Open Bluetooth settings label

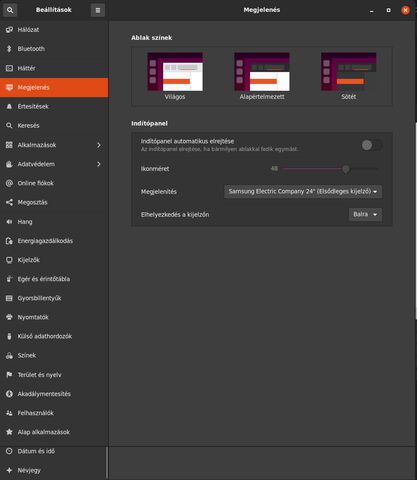pyautogui.click(x=31, y=49)
